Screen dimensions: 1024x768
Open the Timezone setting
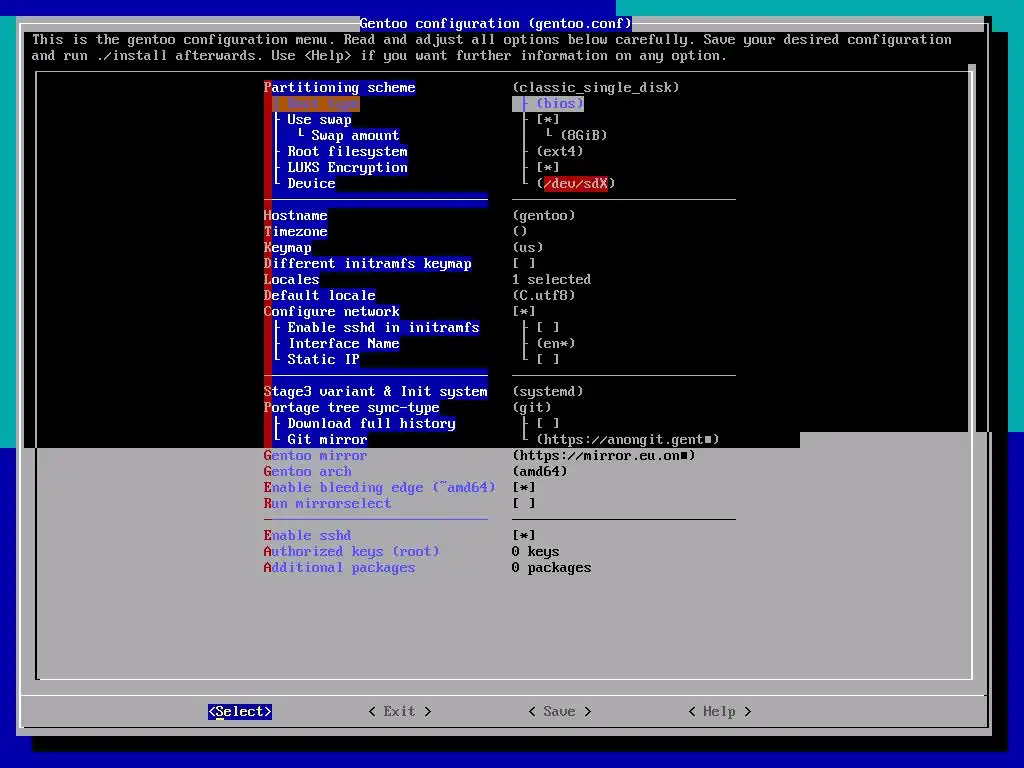coord(295,231)
